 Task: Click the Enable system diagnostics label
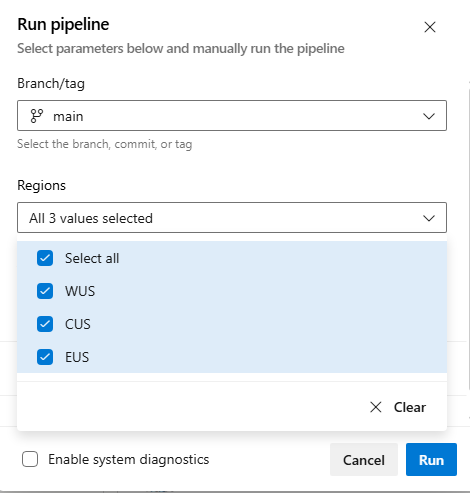(x=129, y=459)
